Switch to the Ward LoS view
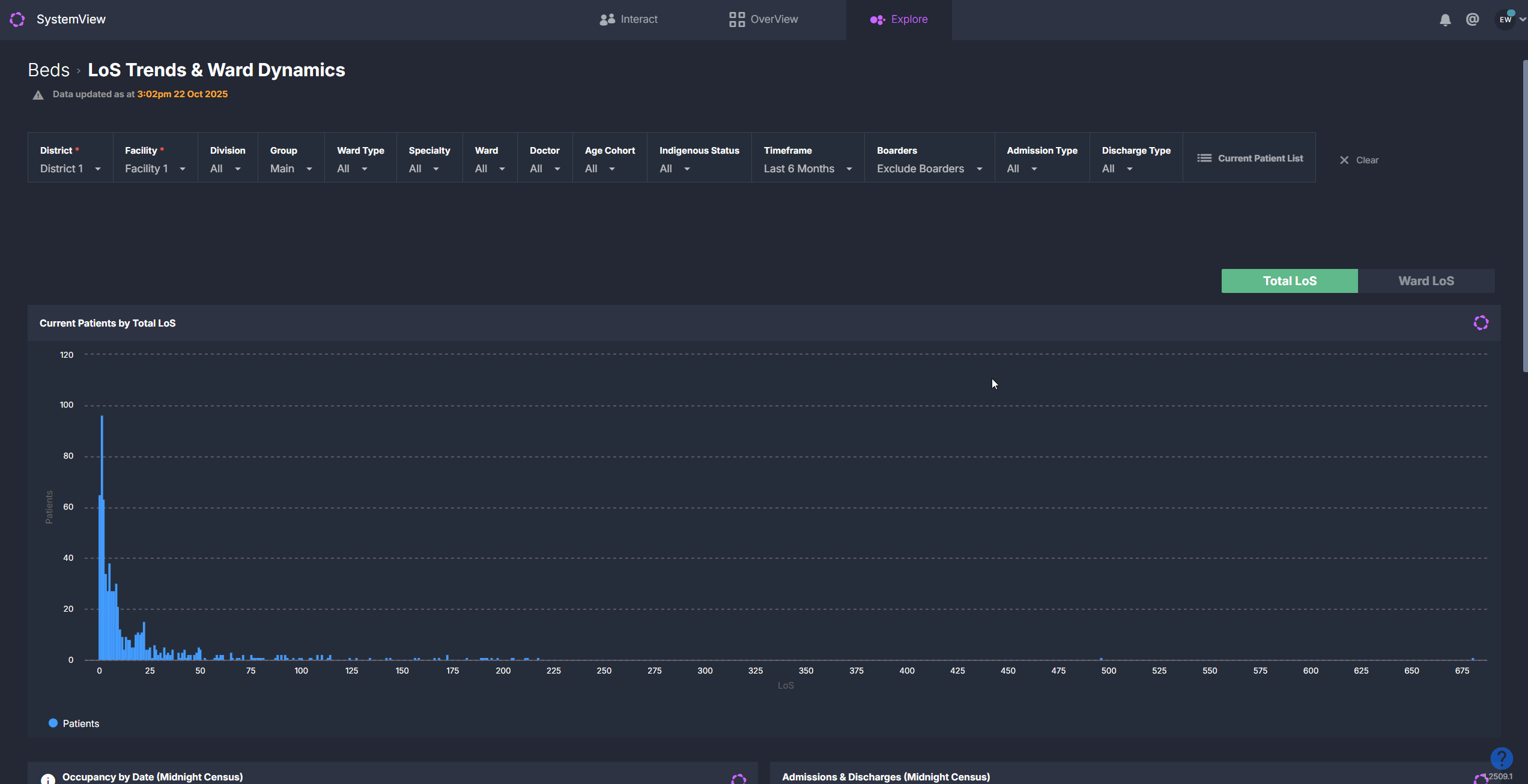Viewport: 1528px width, 784px height. (1426, 281)
